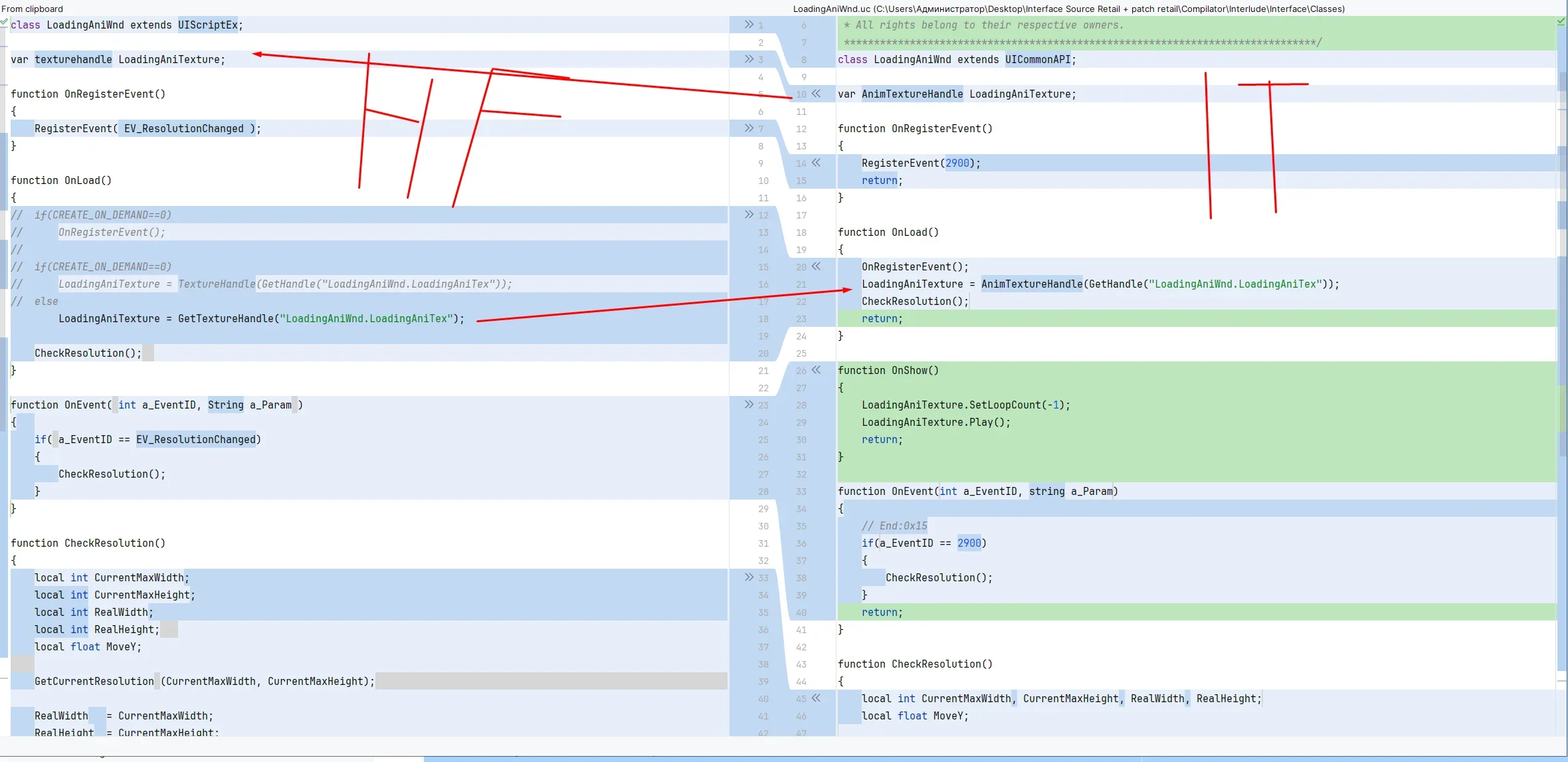Image resolution: width=1568 pixels, height=762 pixels.
Task: Click 'function CheckResolution()' in right pane
Action: (915, 664)
